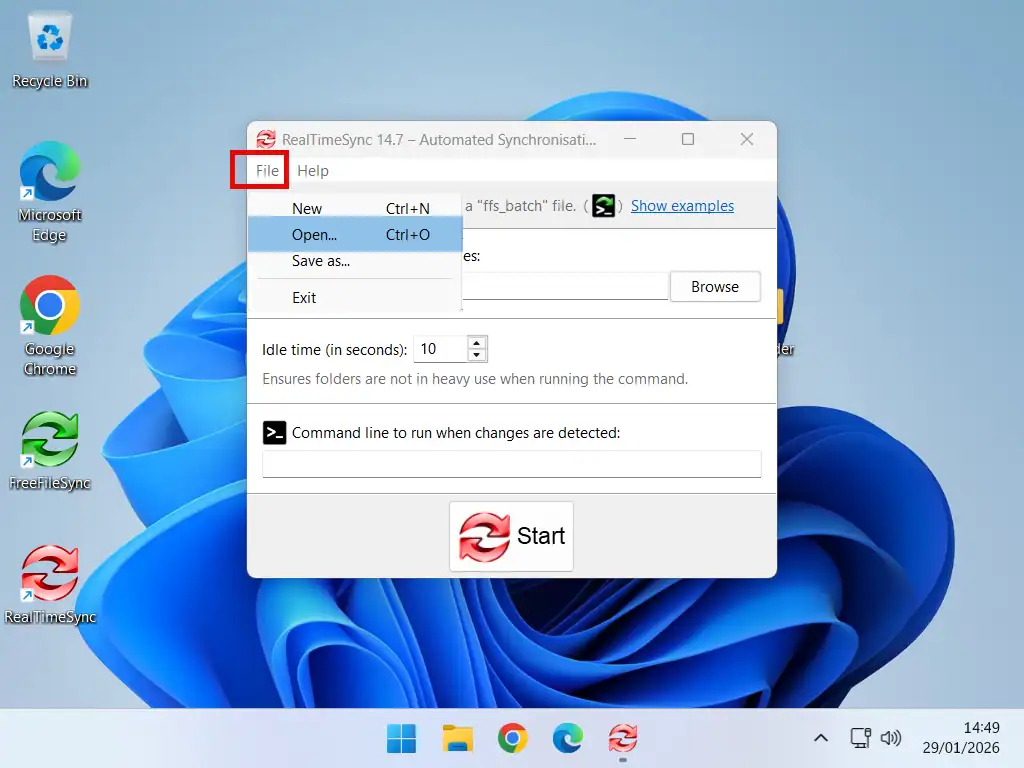Open the Help menu
1024x768 pixels.
312,170
